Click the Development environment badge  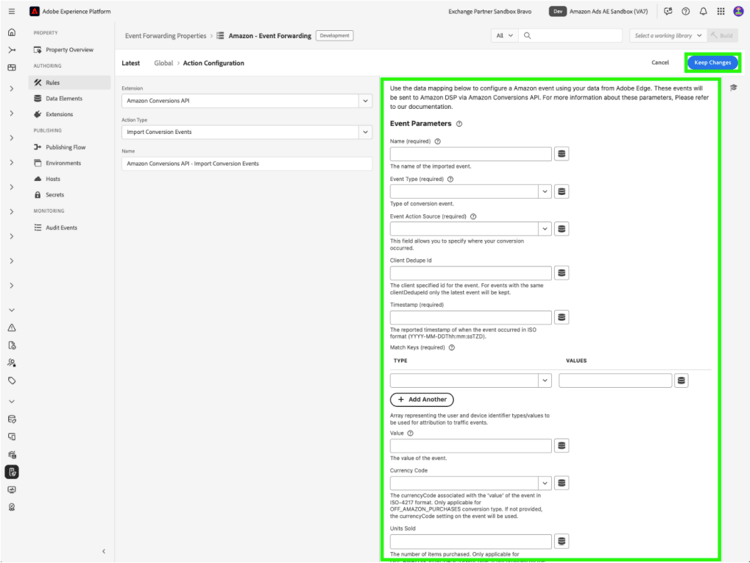click(x=334, y=35)
